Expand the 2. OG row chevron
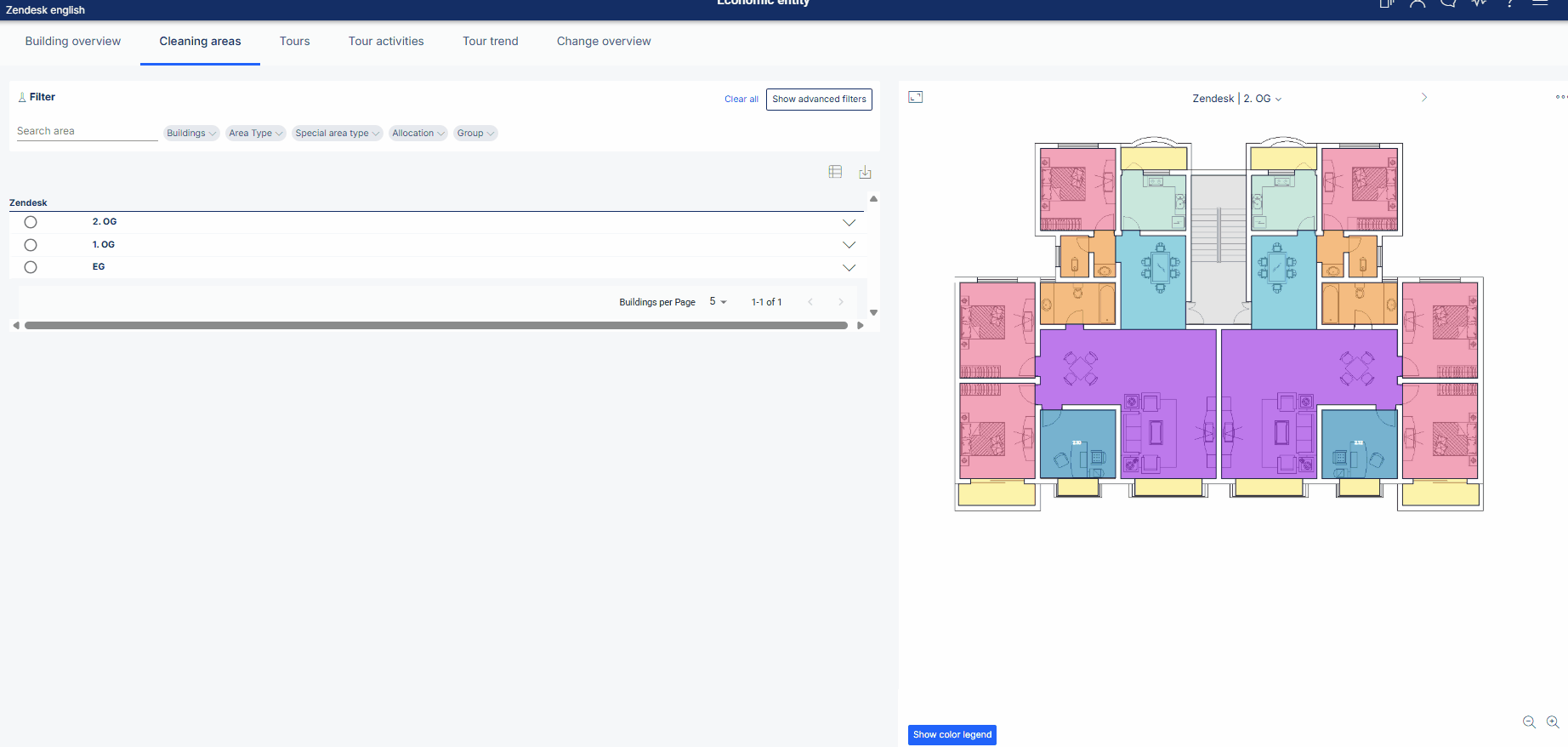The height and width of the screenshot is (747, 1568). (849, 223)
